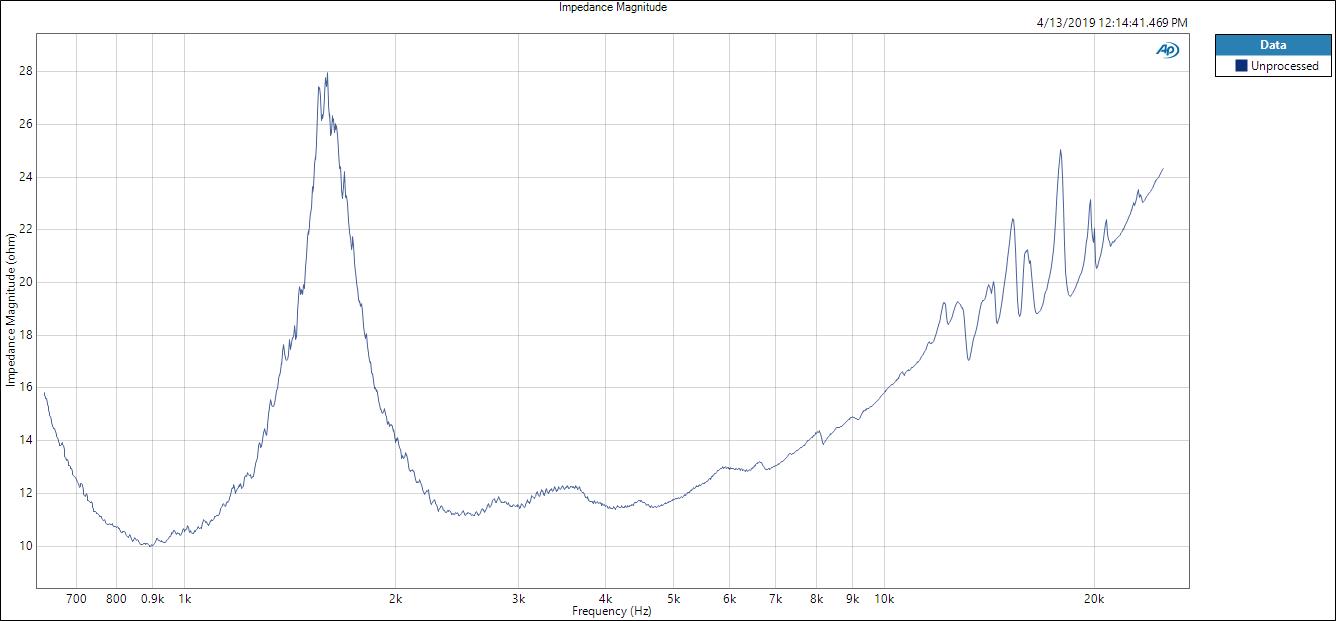Image resolution: width=1336 pixels, height=621 pixels.
Task: Click the Data legend header
Action: coord(1273,45)
